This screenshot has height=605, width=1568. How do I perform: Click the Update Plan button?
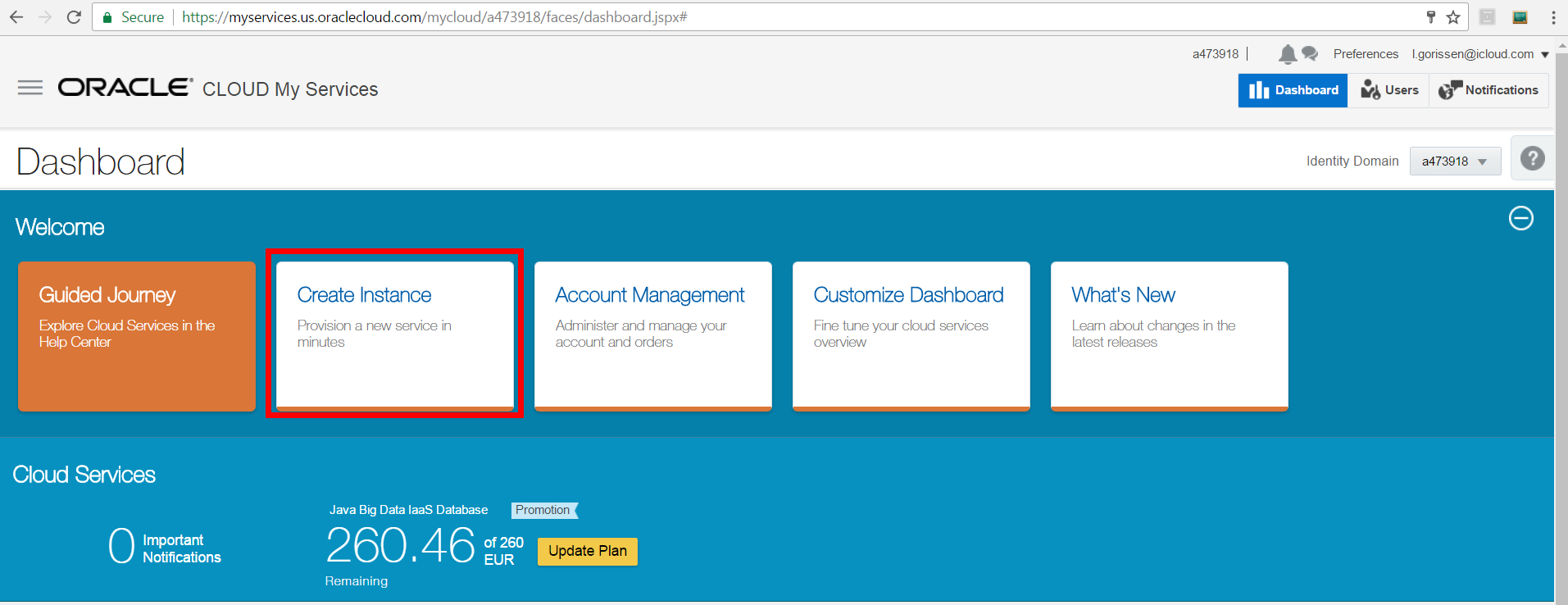[x=587, y=551]
